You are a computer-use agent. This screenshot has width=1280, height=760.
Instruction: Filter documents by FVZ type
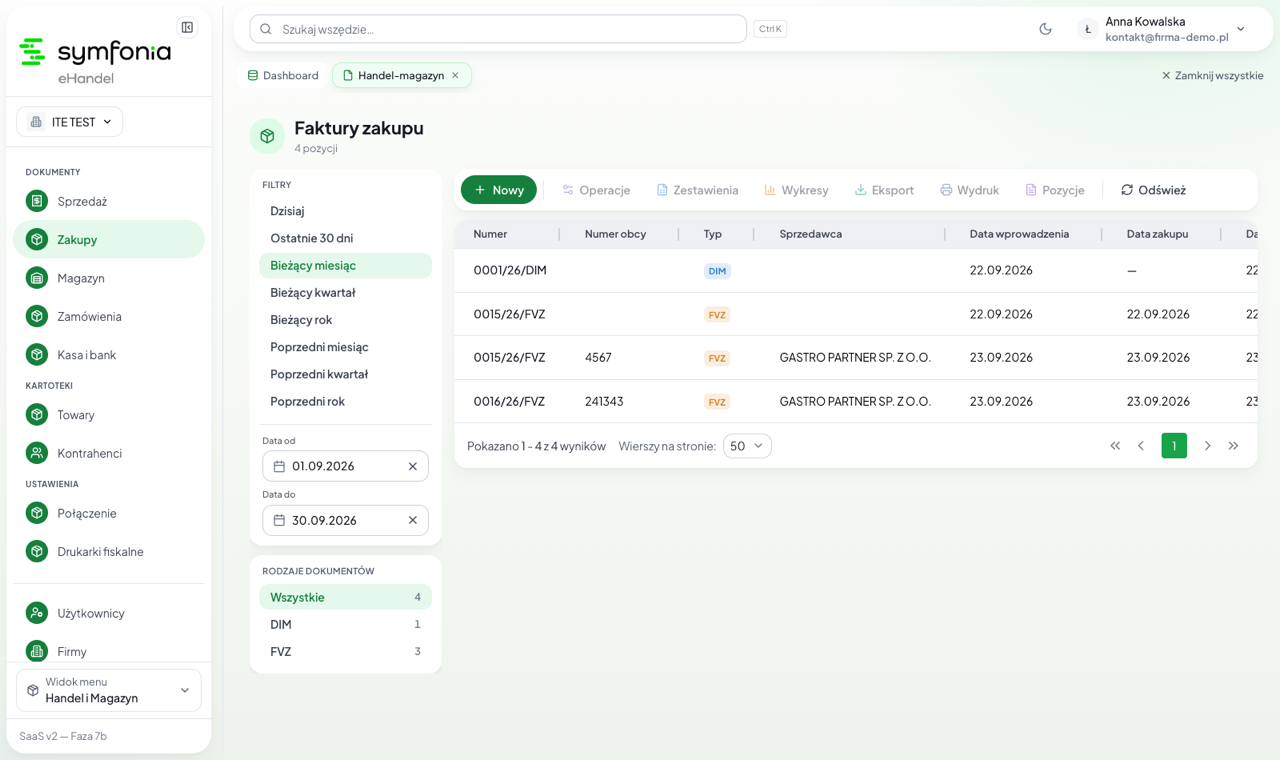(345, 651)
